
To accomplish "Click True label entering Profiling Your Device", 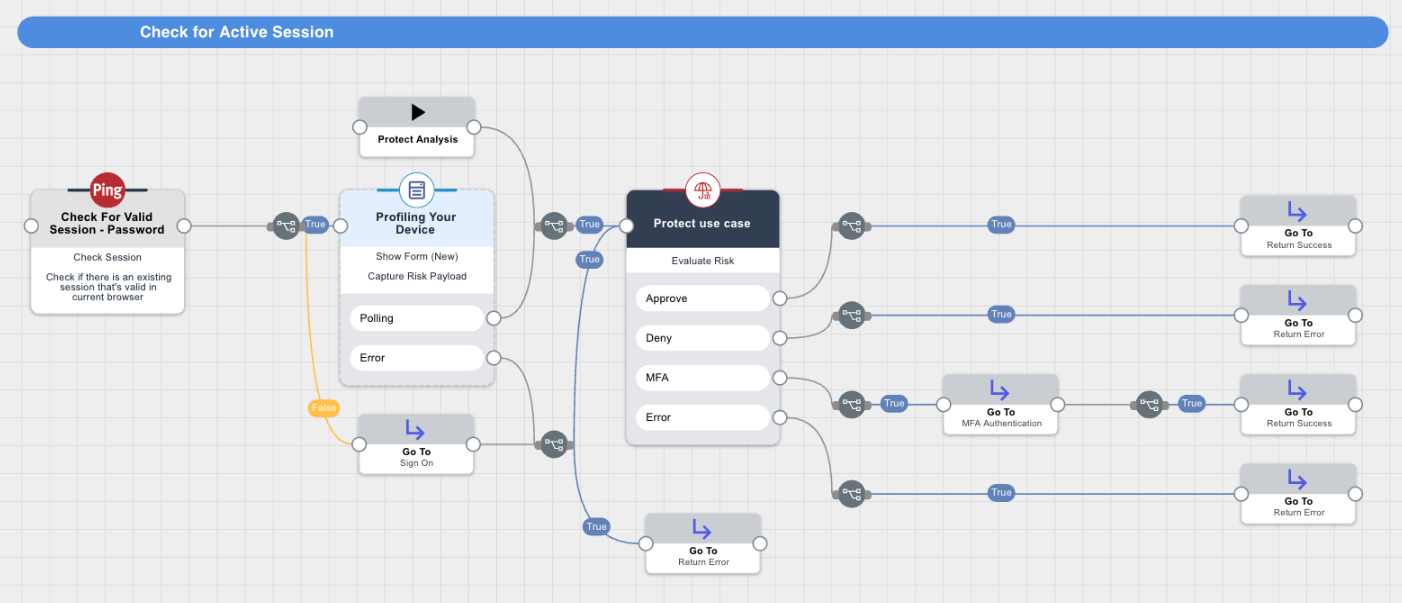I will point(315,225).
